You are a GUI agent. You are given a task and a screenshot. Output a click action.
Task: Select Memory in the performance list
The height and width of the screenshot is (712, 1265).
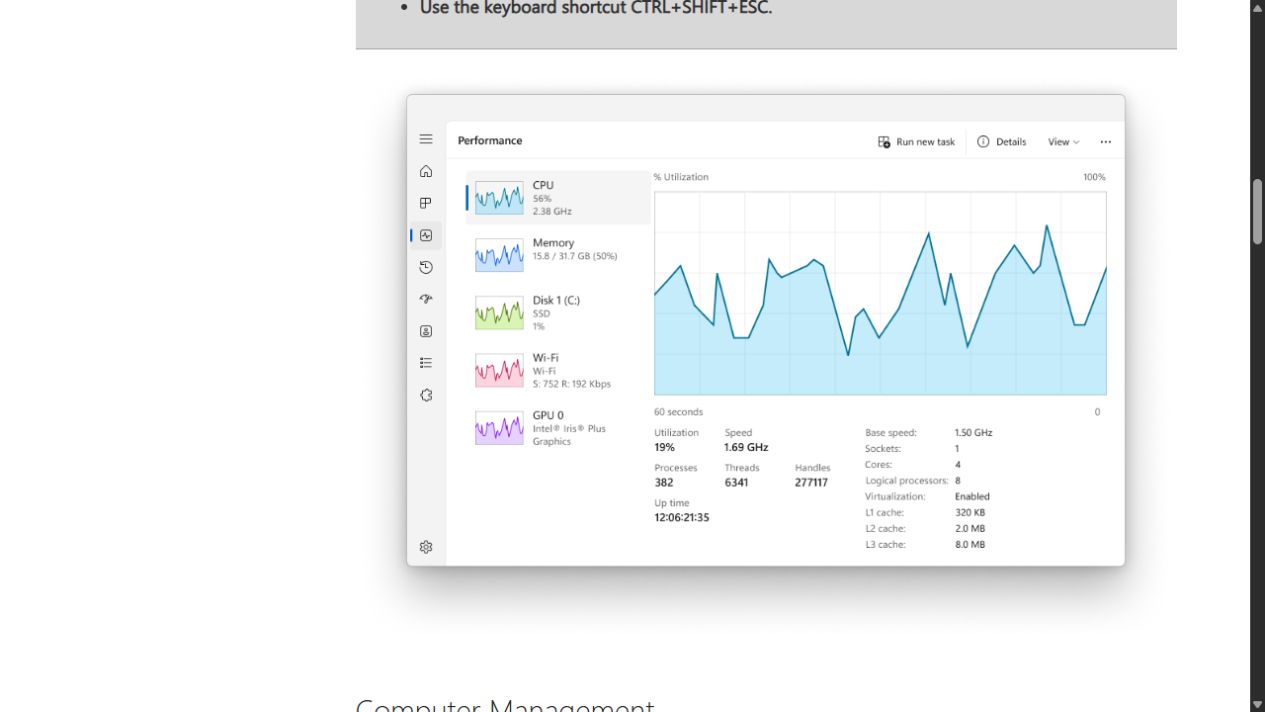[558, 255]
